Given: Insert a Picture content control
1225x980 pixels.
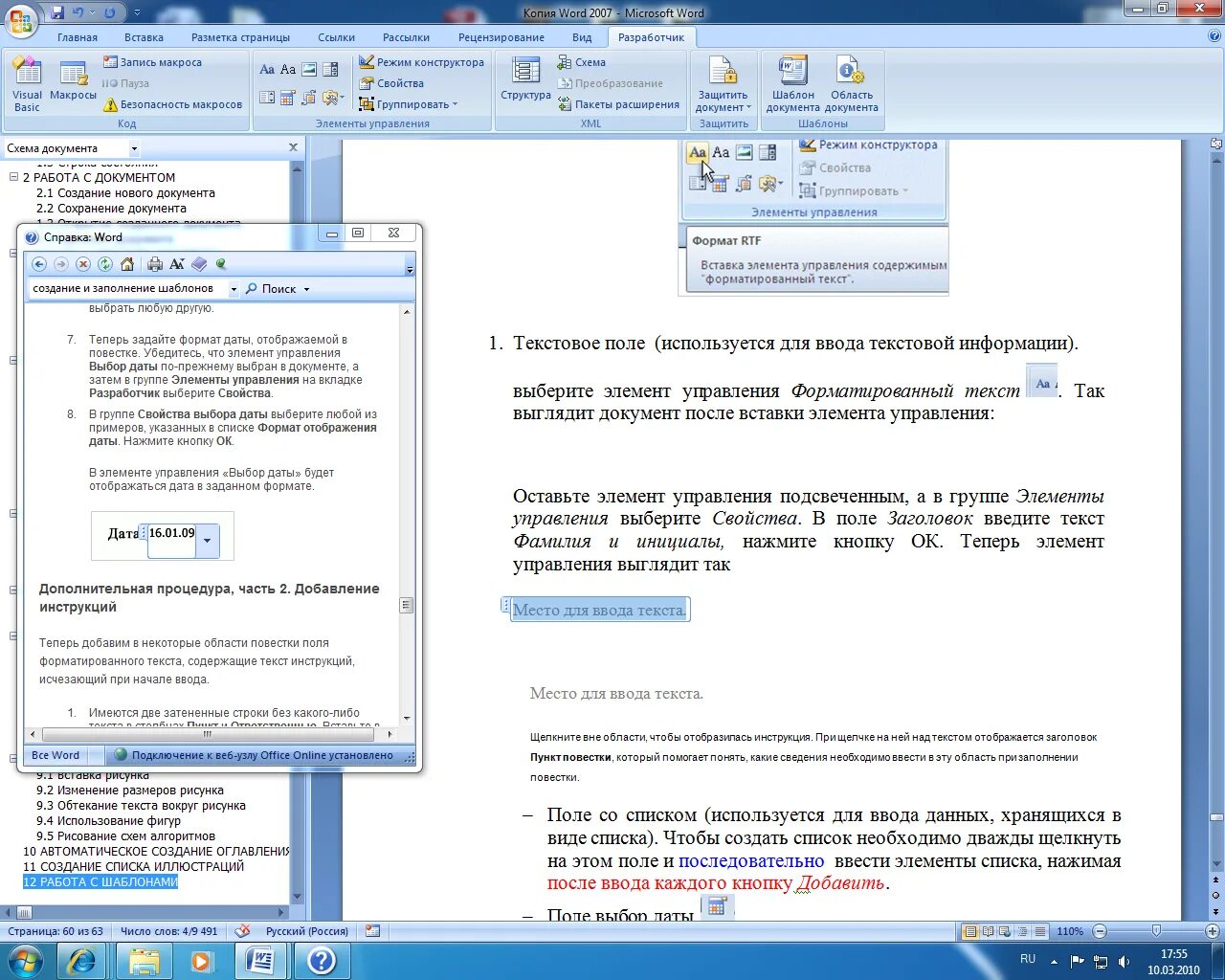Looking at the screenshot, I should click(309, 70).
